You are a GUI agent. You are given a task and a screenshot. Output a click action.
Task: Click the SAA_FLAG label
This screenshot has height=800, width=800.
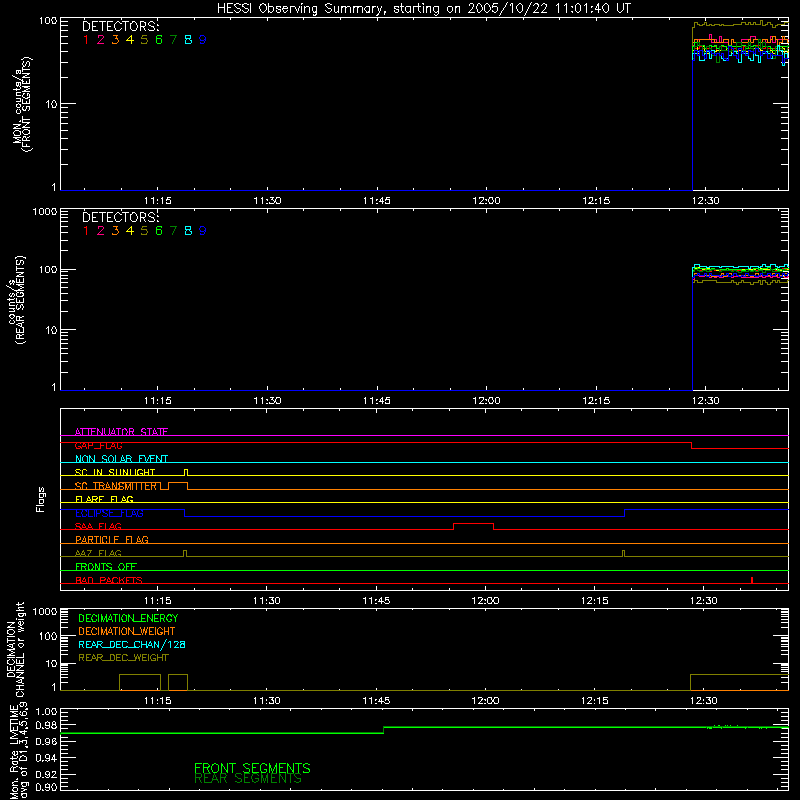(98, 526)
